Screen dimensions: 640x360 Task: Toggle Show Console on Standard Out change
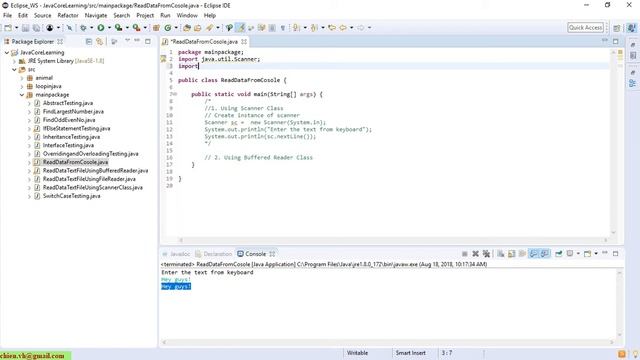pyautogui.click(x=533, y=254)
